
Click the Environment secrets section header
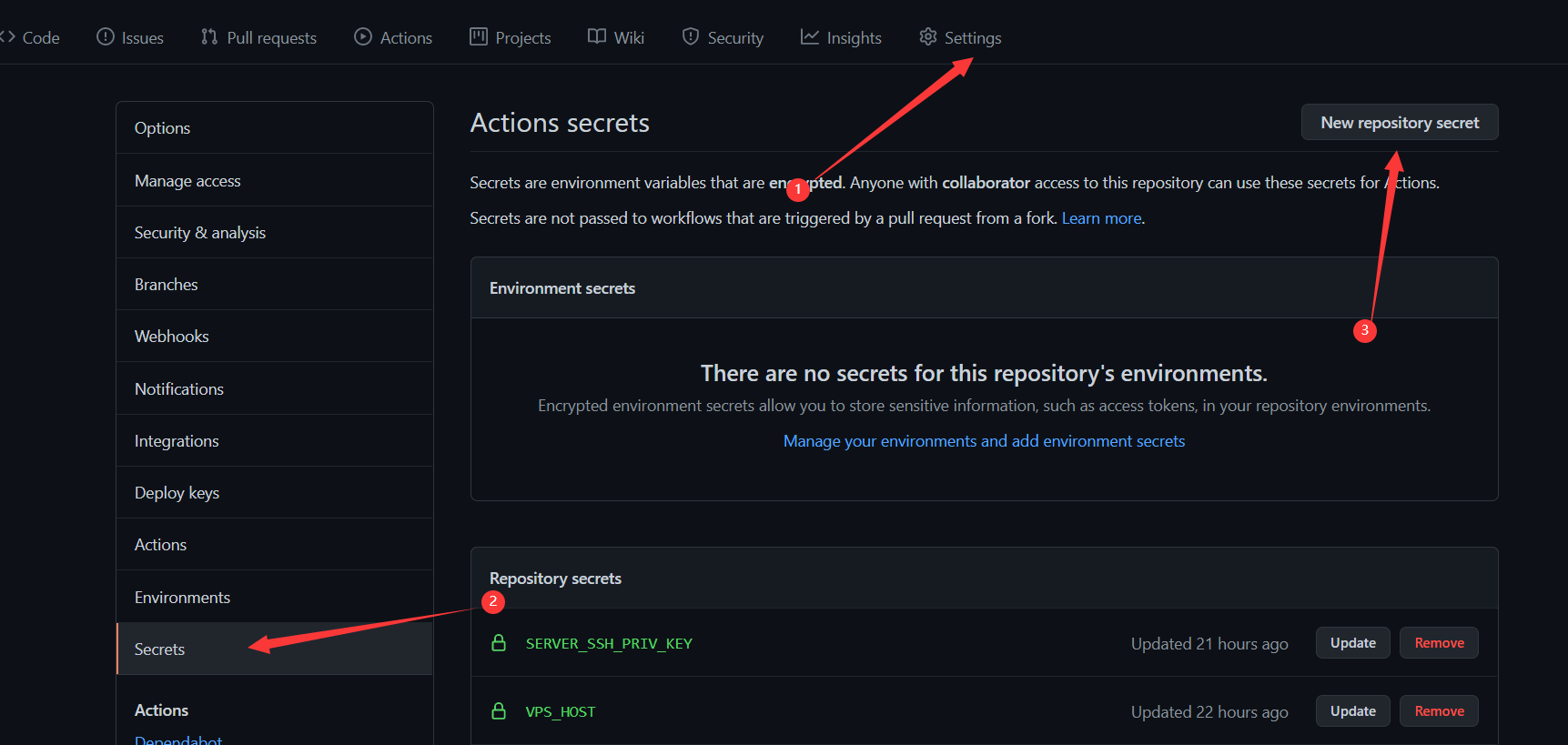click(562, 288)
